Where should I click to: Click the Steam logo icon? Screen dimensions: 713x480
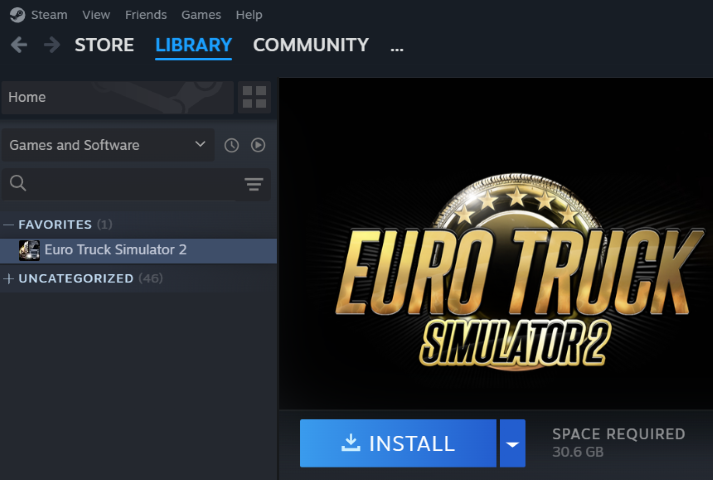tap(17, 15)
